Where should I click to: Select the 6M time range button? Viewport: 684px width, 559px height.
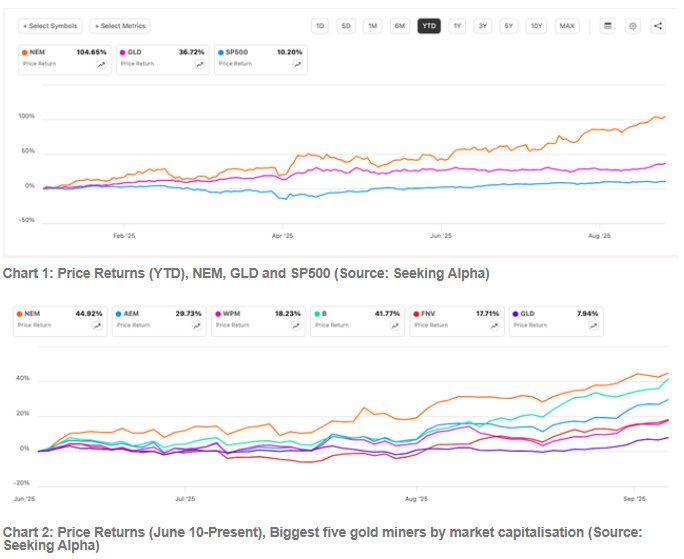pos(399,26)
